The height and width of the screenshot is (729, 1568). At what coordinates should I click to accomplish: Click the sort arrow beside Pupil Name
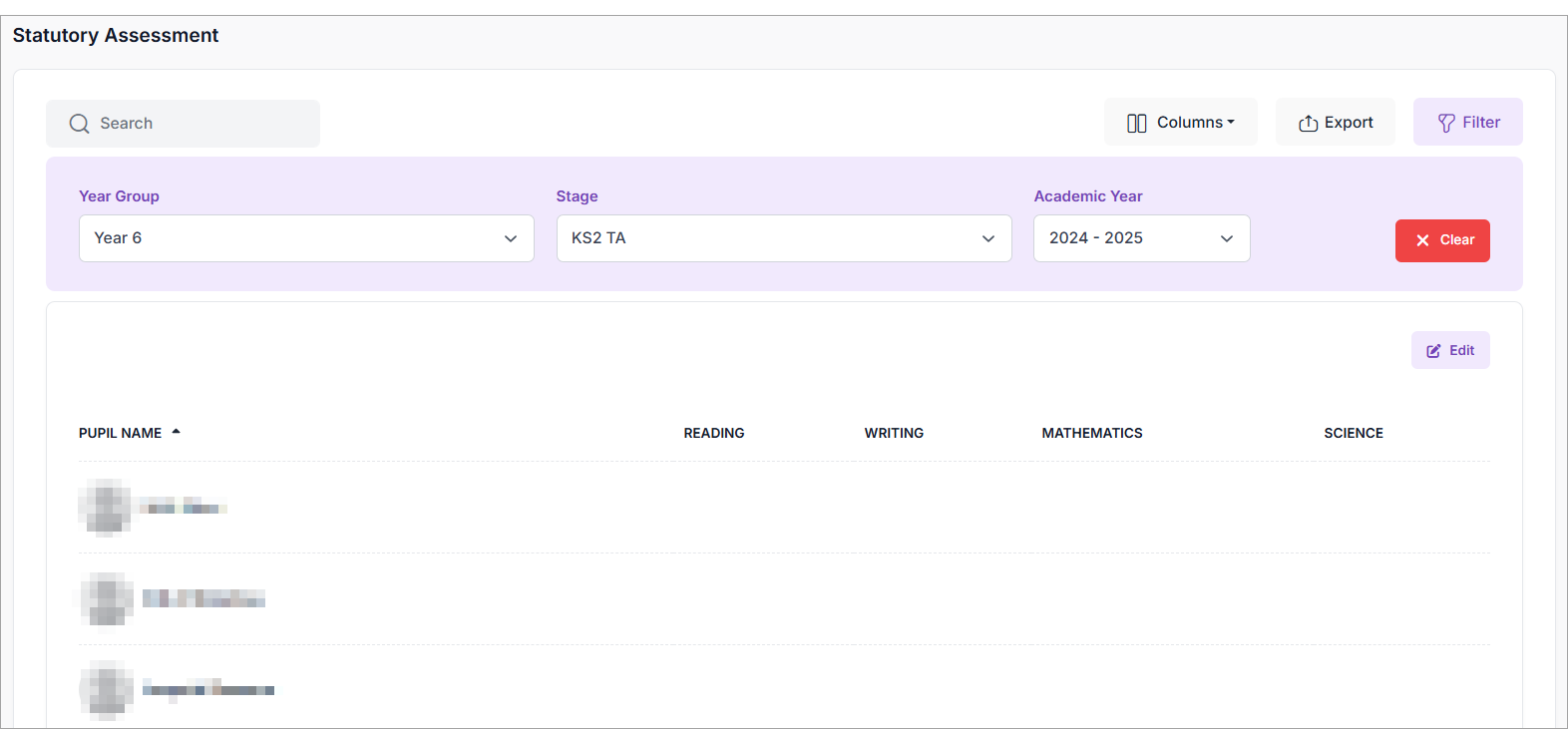pos(177,432)
